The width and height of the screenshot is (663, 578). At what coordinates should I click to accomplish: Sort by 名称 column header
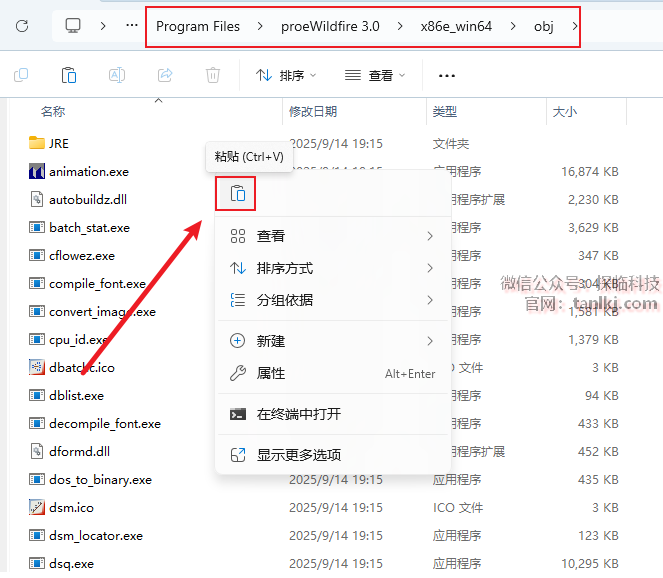click(53, 112)
